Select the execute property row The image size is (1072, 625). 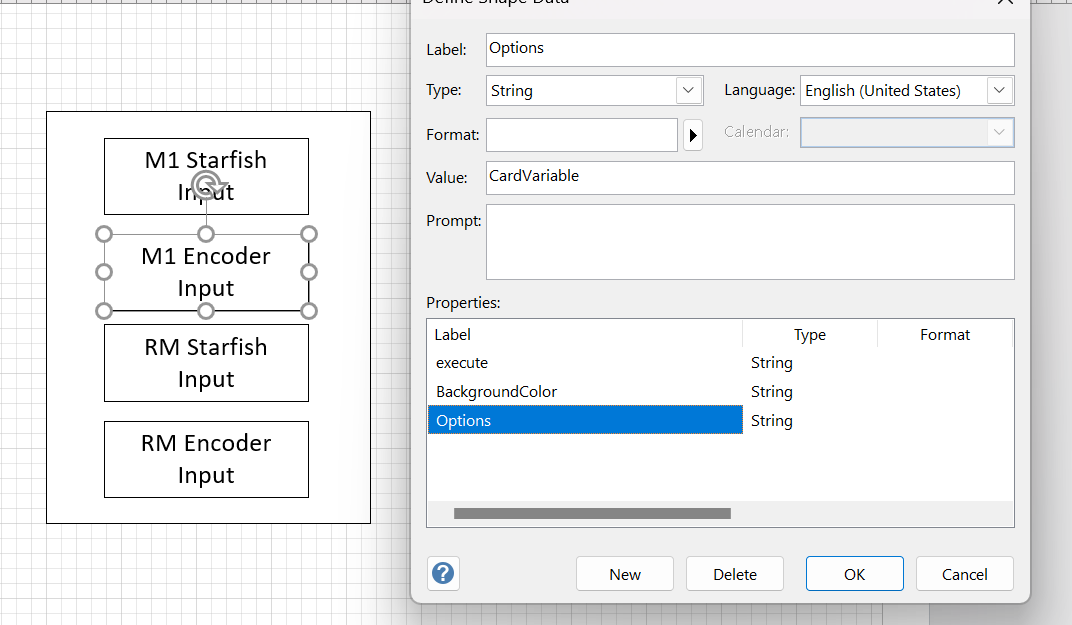[x=584, y=363]
